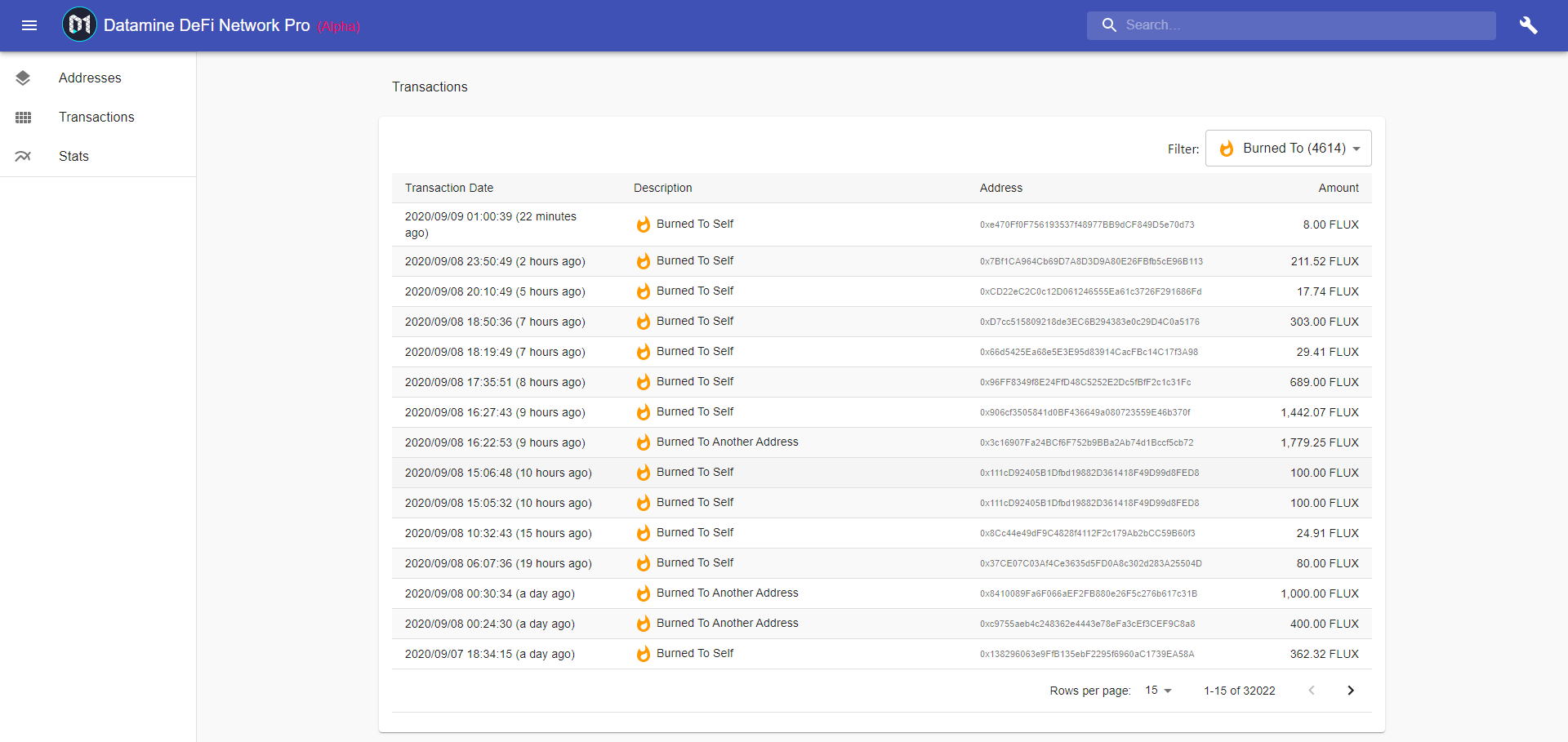Open address 0xCD22eC2C0c12D061246555Ea61c3726F291686Fd

1090,291
